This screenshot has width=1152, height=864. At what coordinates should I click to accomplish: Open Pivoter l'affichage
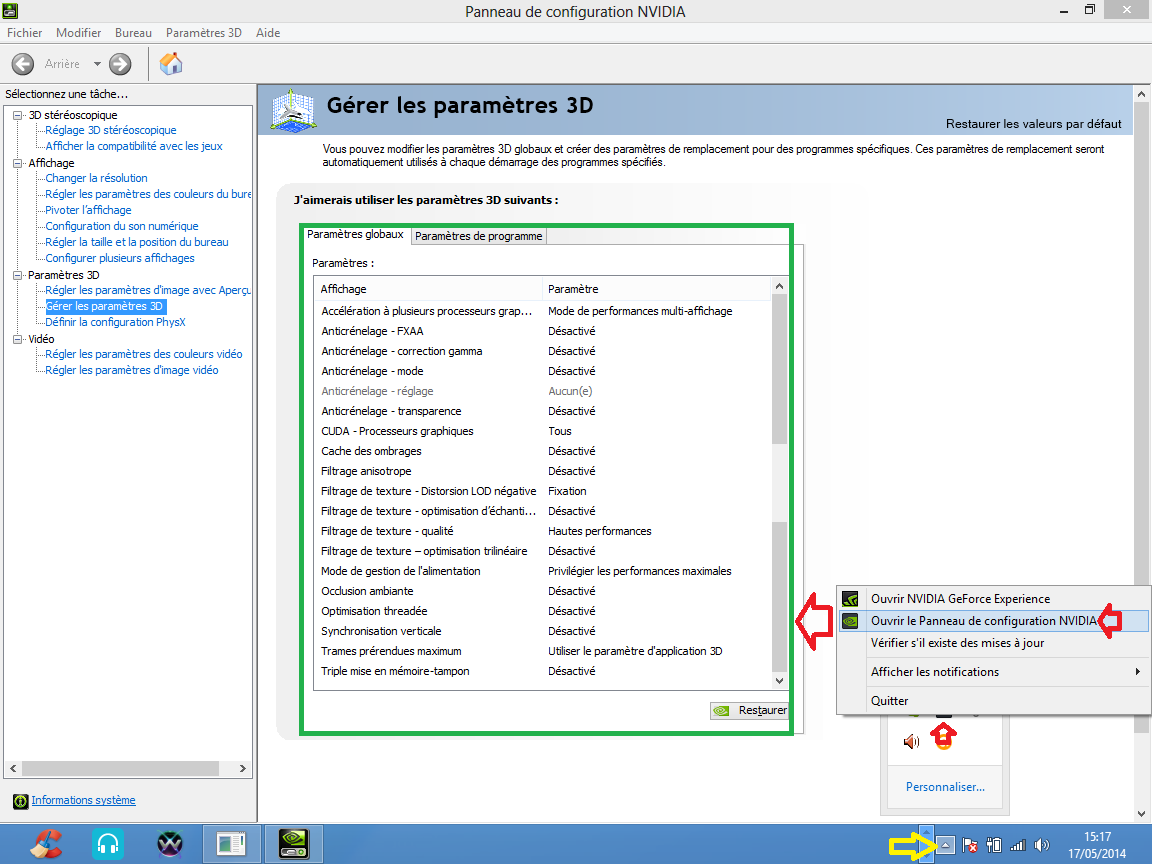coord(88,210)
